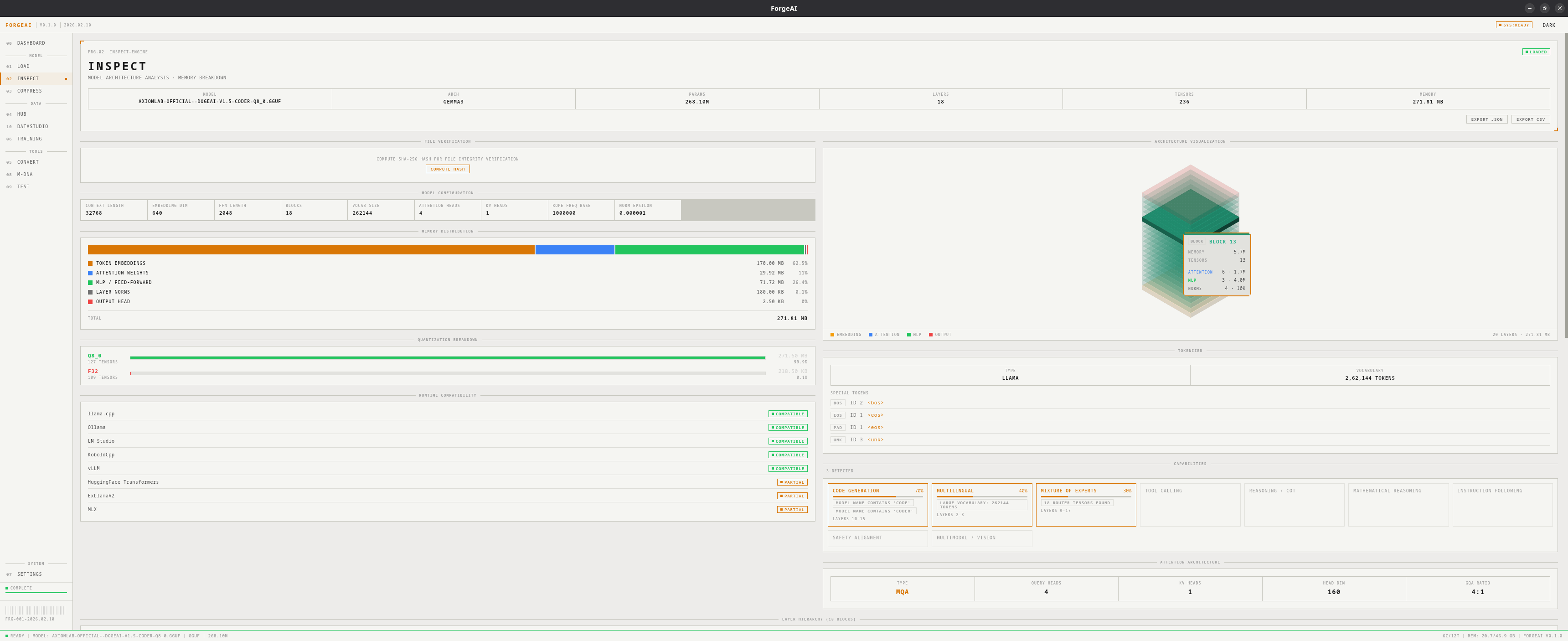1568x641 pixels.
Task: Open the M-DNA tool
Action: click(x=36, y=175)
